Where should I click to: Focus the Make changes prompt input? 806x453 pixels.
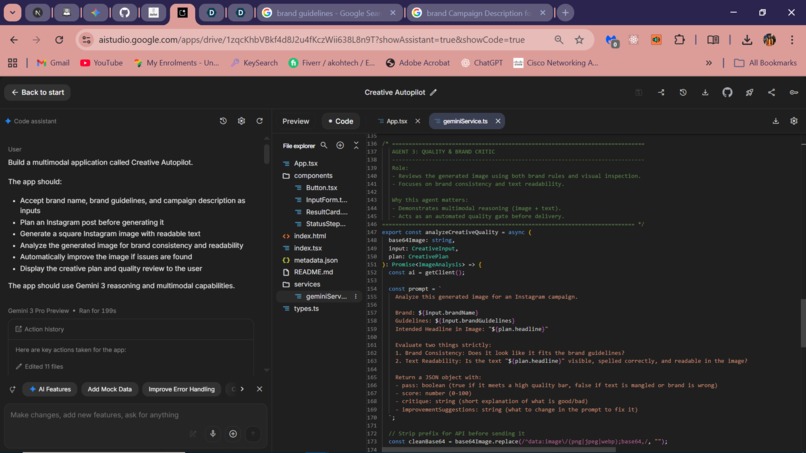click(x=136, y=415)
